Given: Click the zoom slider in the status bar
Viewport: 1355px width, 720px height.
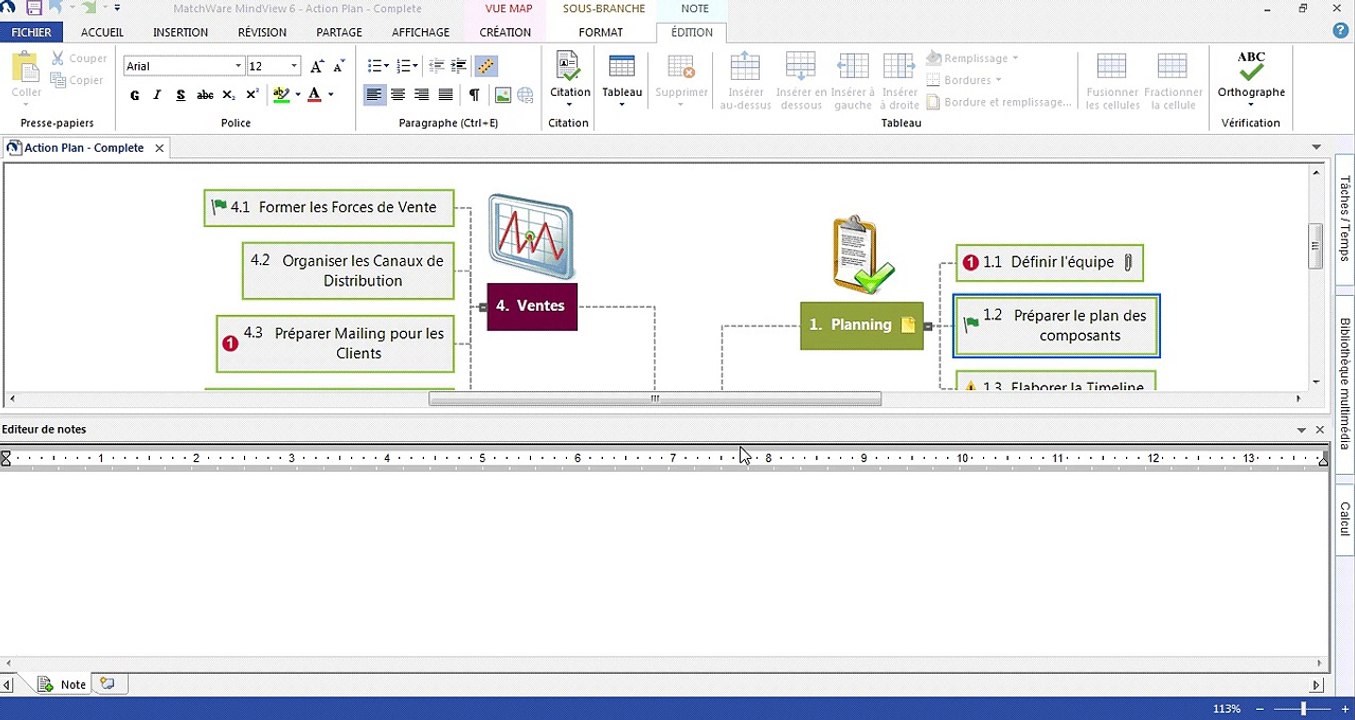Looking at the screenshot, I should (1302, 709).
